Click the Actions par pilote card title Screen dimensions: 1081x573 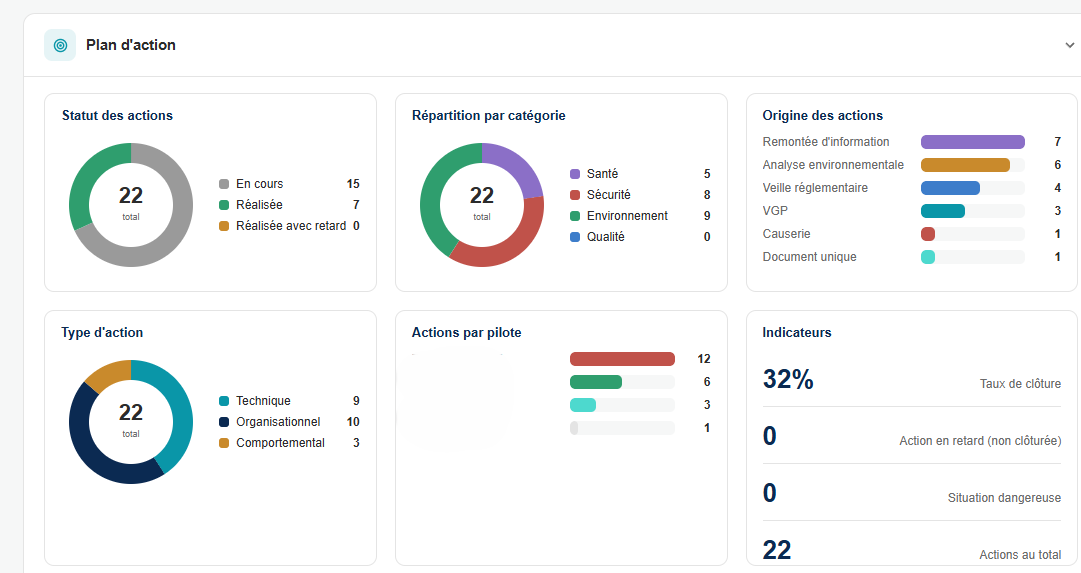coord(467,332)
